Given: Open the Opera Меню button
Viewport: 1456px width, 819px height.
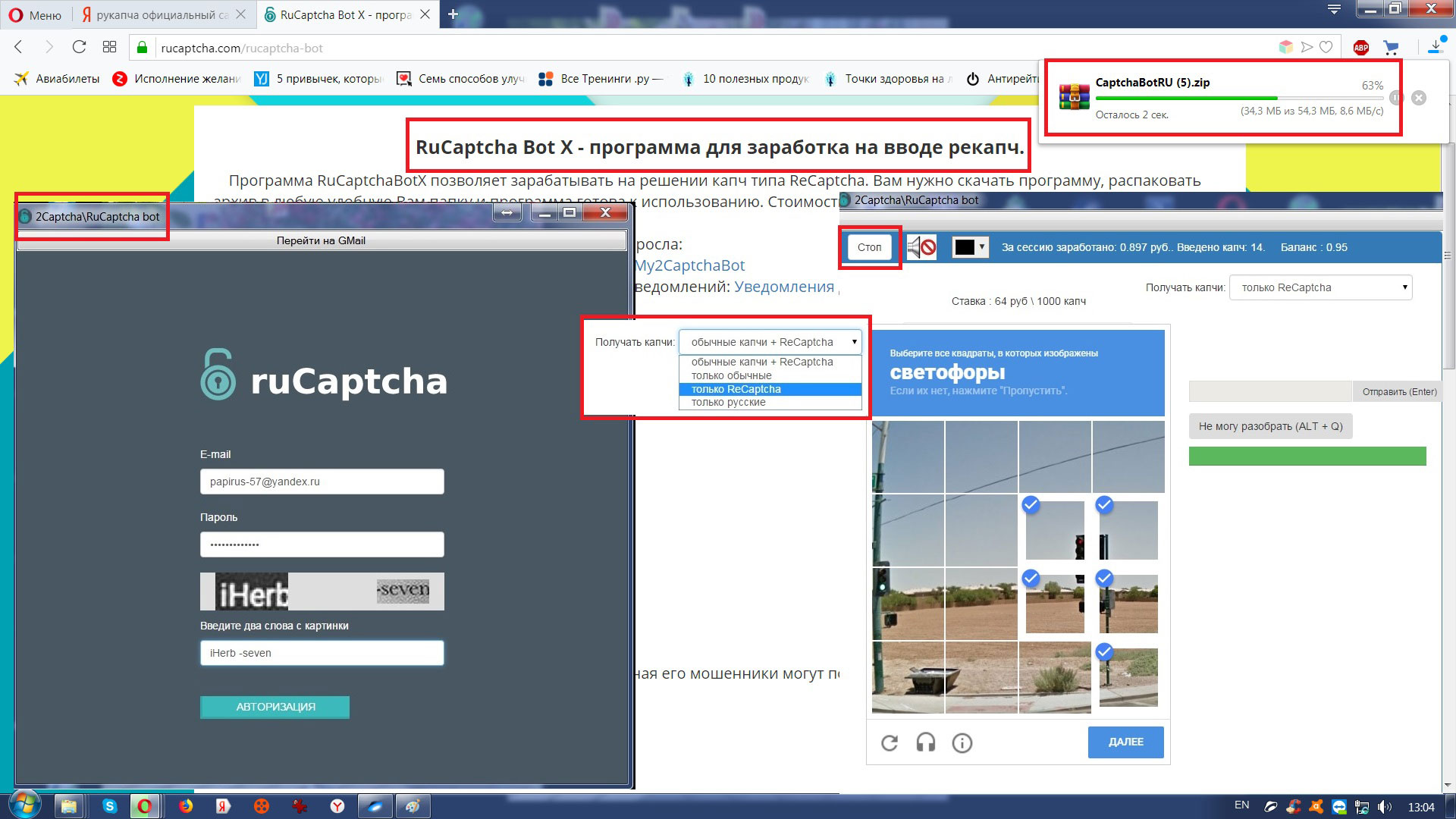Looking at the screenshot, I should click(36, 14).
